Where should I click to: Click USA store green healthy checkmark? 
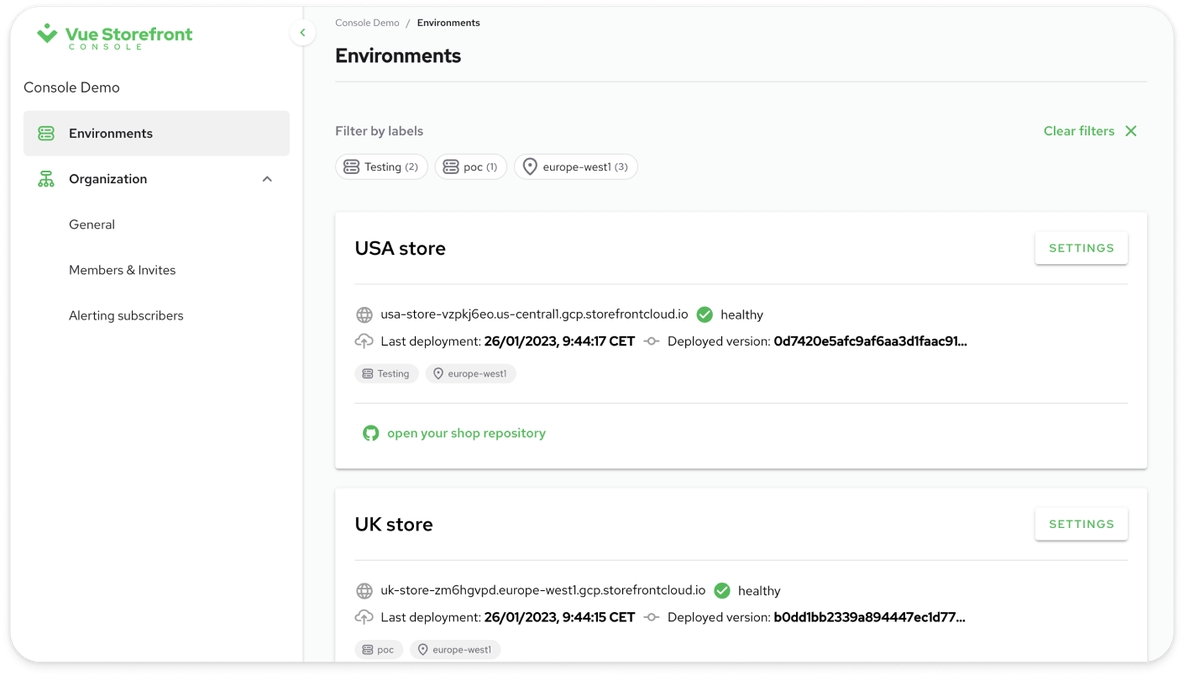tap(705, 315)
